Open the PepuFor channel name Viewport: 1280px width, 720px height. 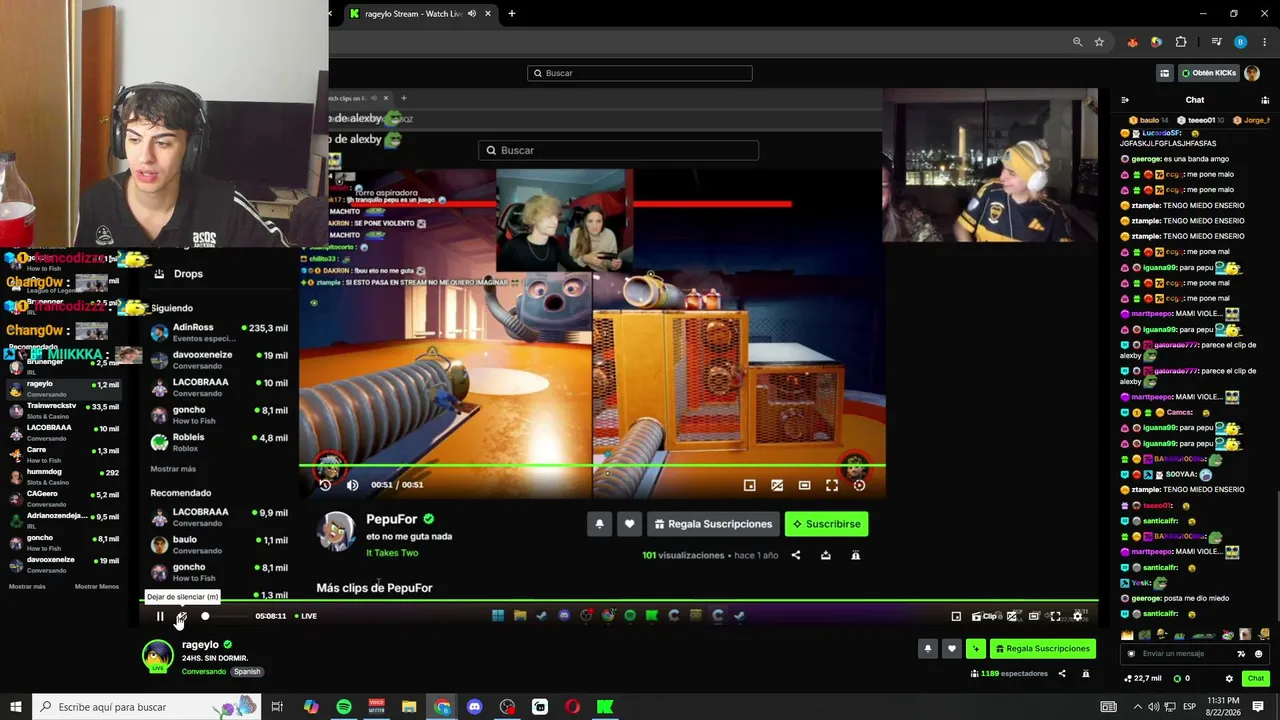coord(392,519)
